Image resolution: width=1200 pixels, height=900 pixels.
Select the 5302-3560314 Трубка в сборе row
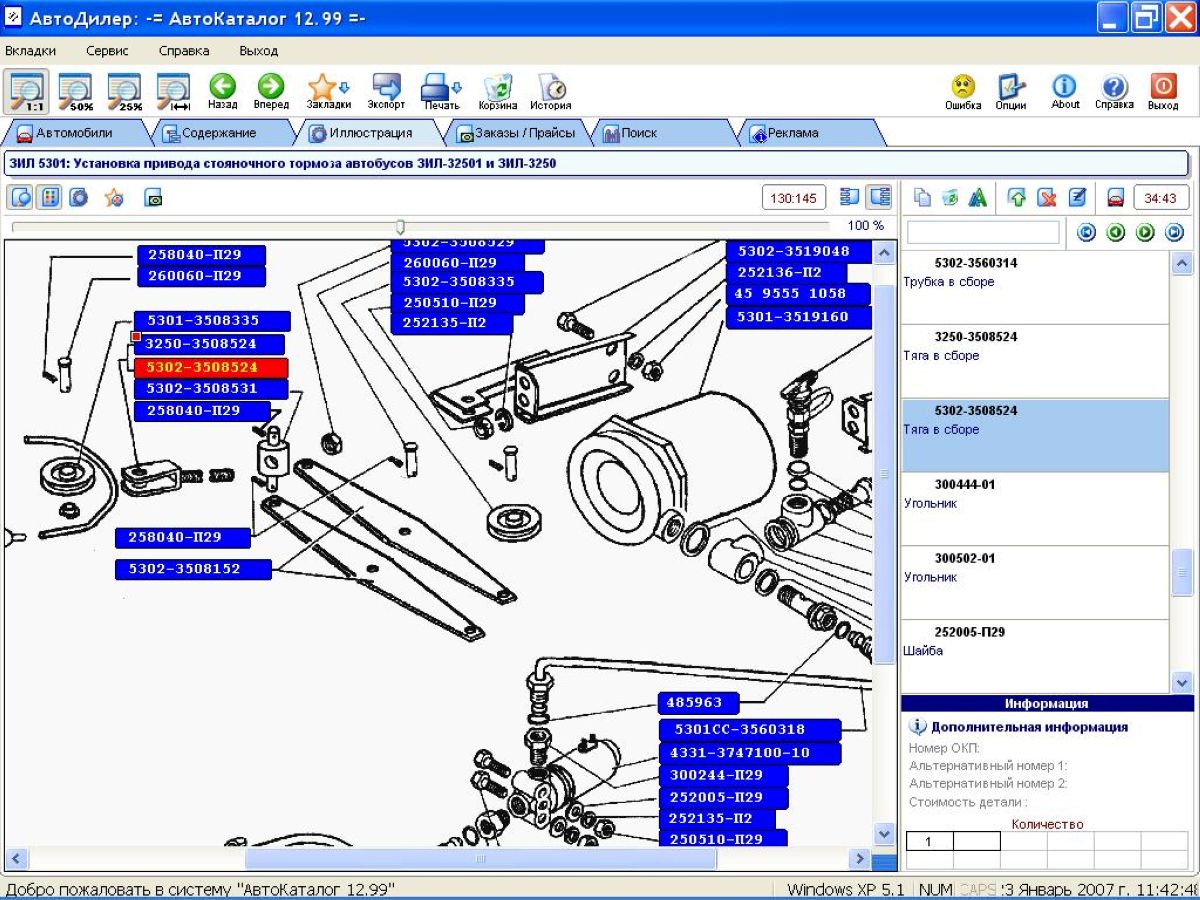[1035, 288]
